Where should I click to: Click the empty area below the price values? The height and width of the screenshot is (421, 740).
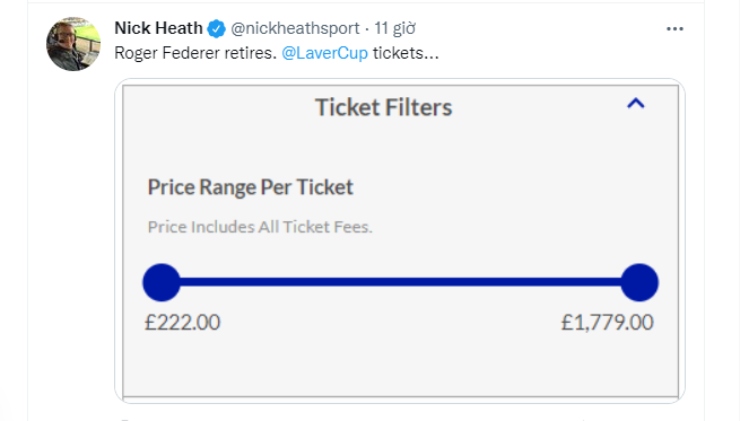point(400,366)
